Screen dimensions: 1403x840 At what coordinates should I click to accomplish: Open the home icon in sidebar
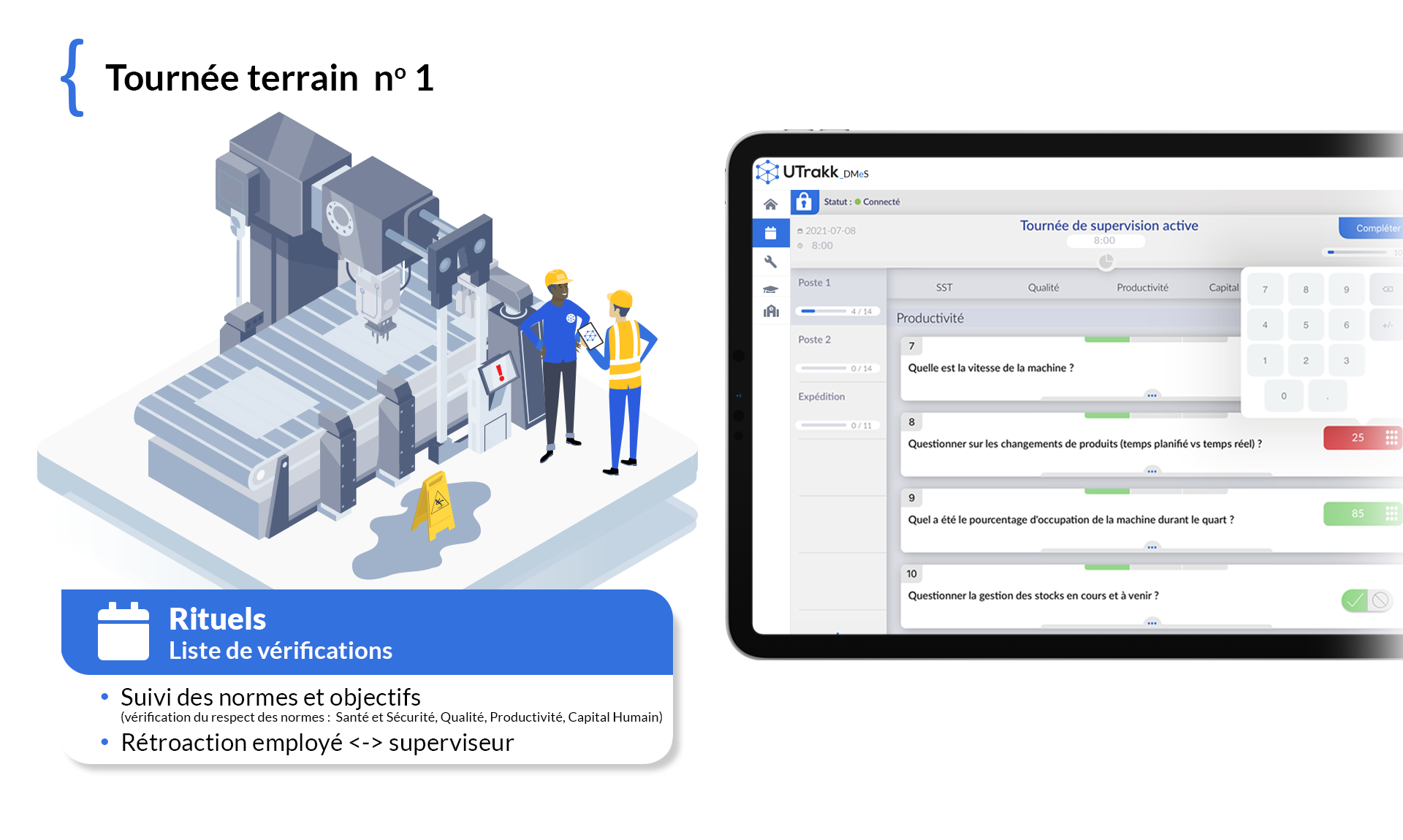point(770,205)
